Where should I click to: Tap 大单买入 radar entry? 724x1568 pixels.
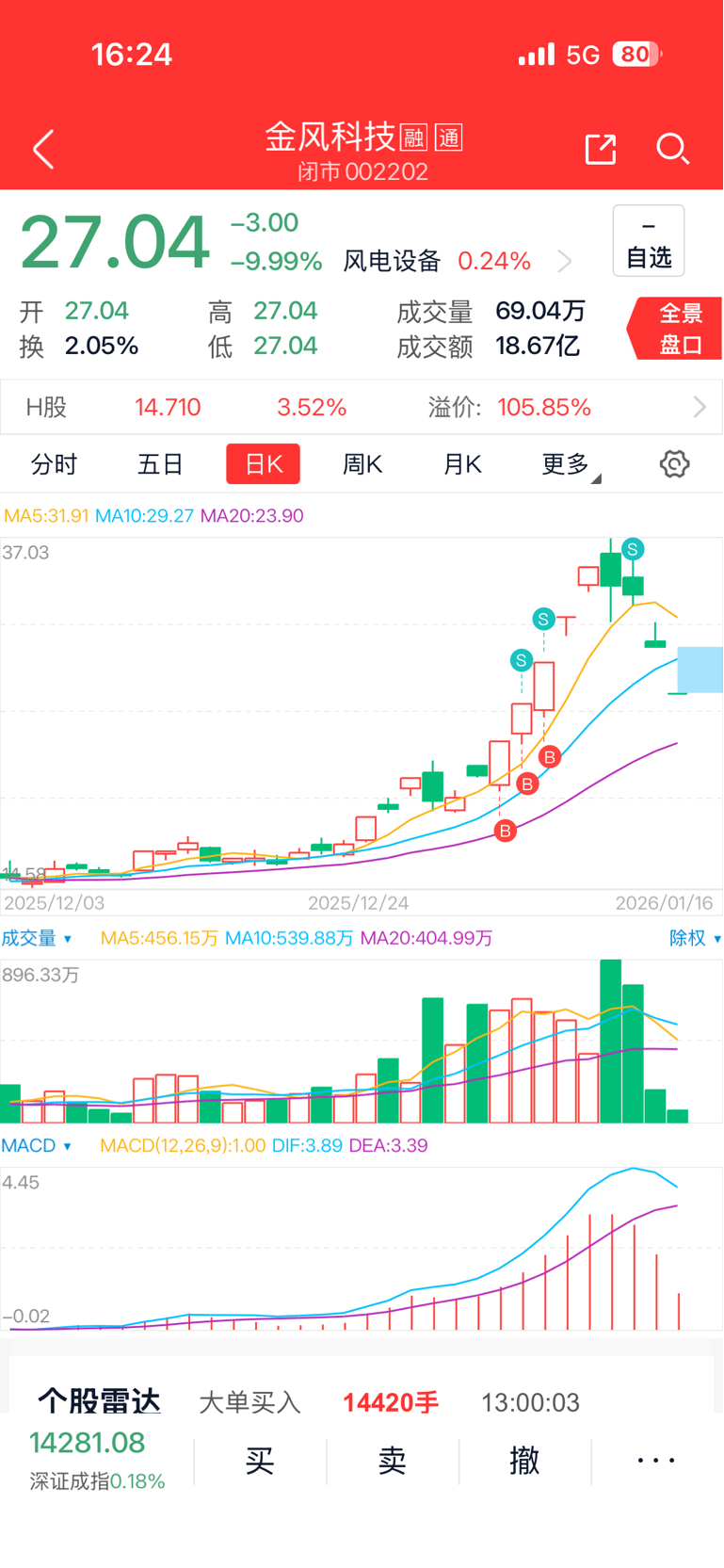coord(249,1402)
